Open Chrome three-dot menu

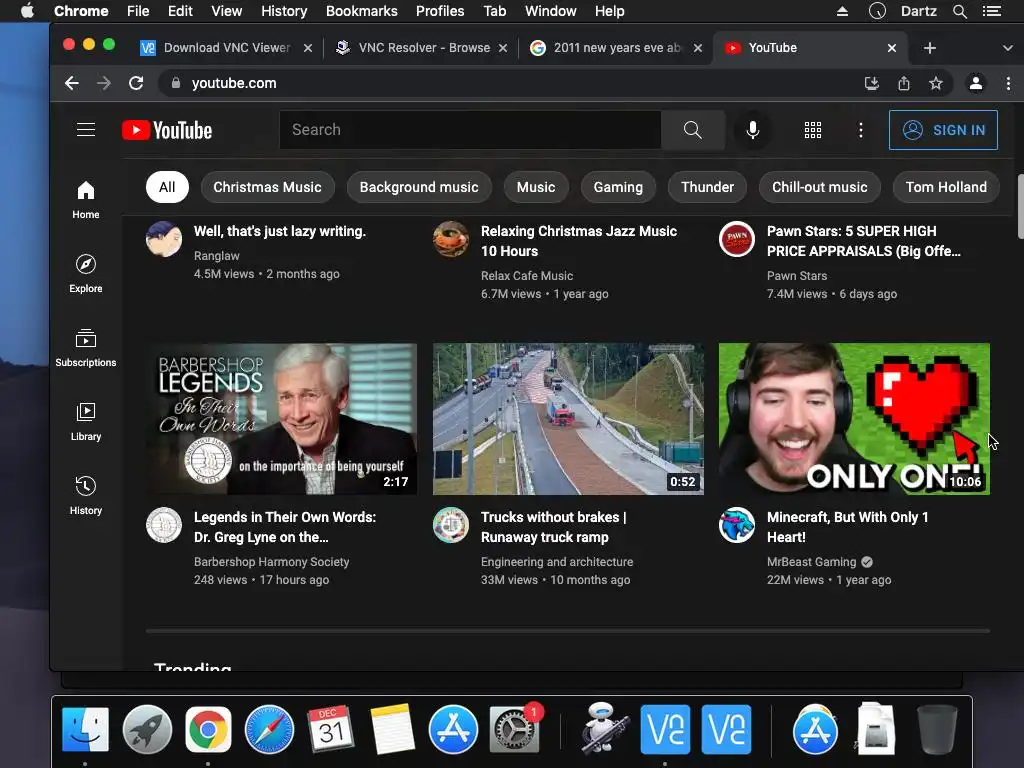[x=1008, y=83]
